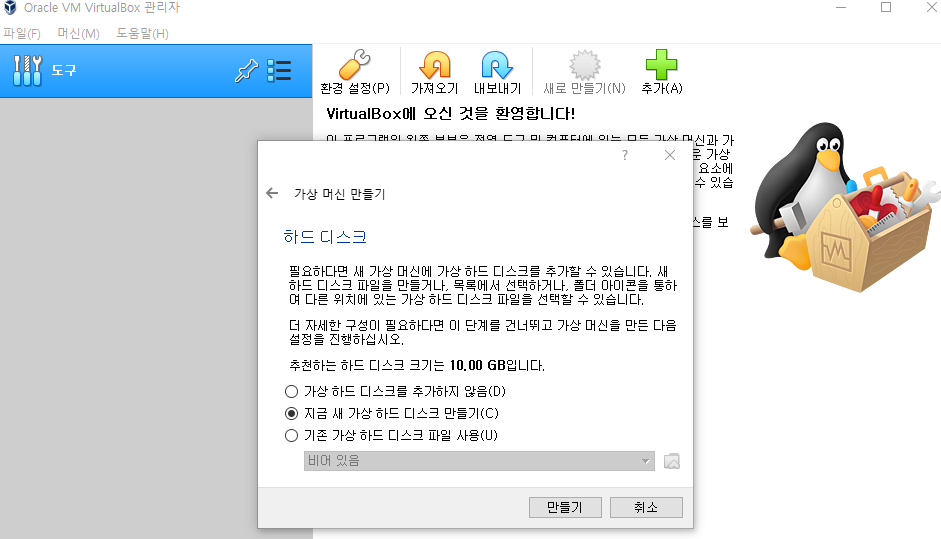This screenshot has width=941, height=539.
Task: Click the 새로 만들기(N) toolbar icon
Action: [585, 72]
